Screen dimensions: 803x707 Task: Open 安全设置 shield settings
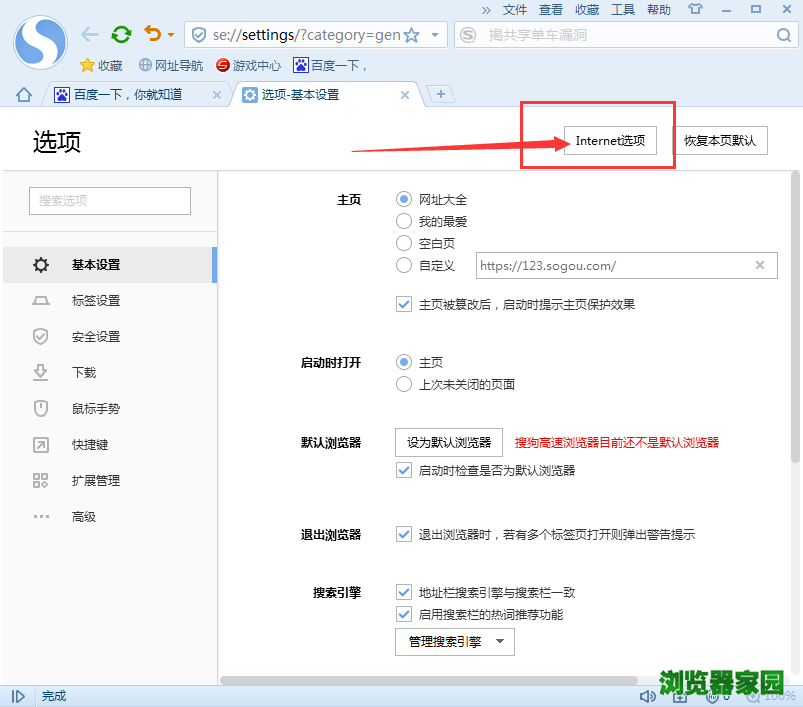[x=95, y=336]
